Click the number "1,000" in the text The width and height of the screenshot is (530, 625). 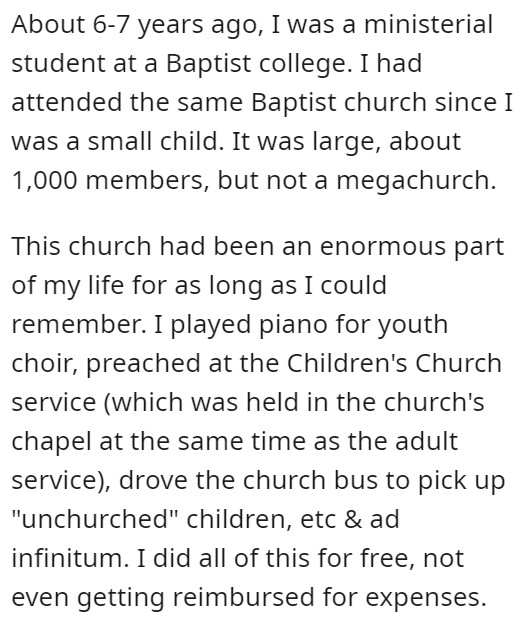click(x=44, y=180)
